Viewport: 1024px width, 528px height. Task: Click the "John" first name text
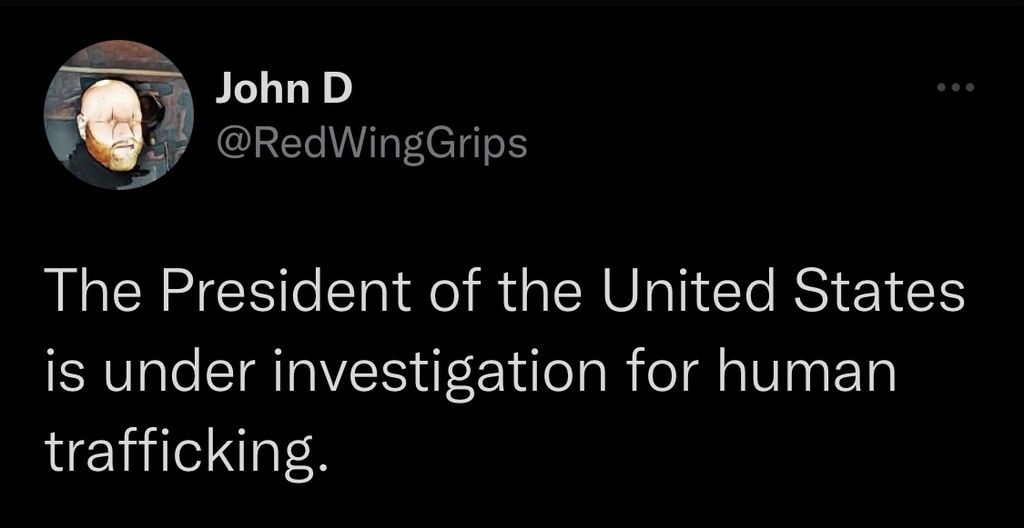(x=265, y=91)
